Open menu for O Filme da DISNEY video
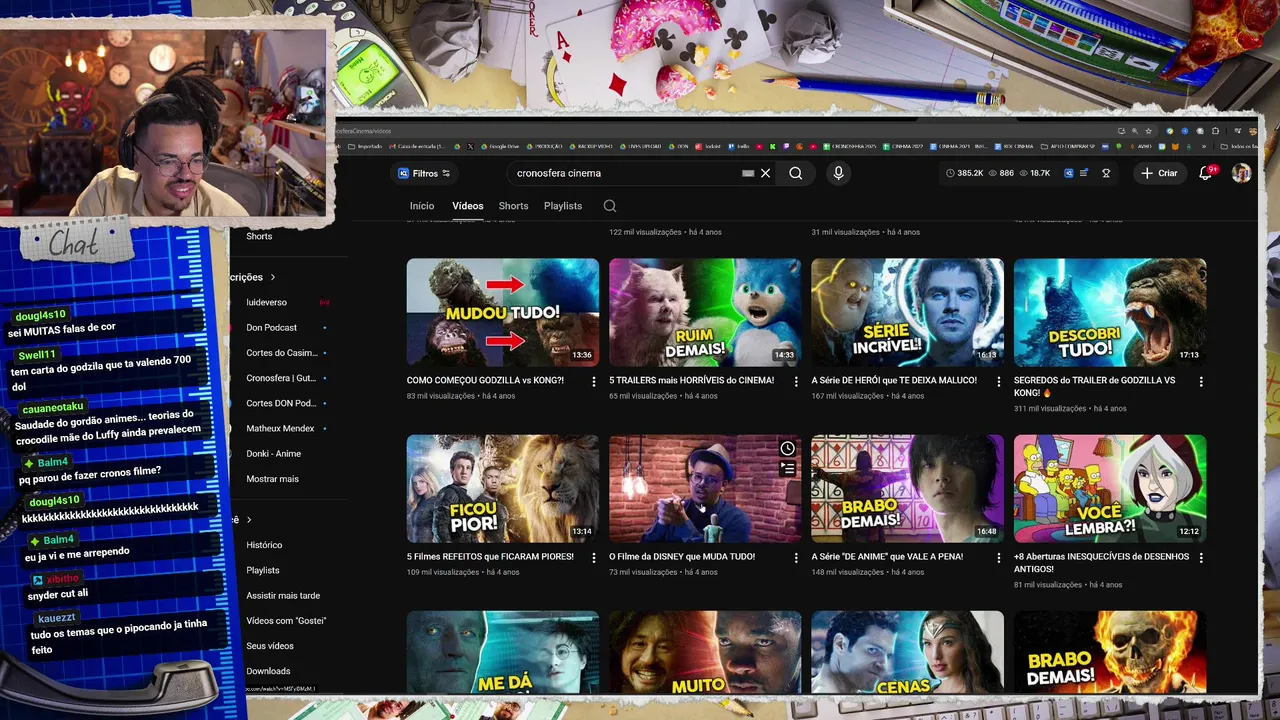The width and height of the screenshot is (1280, 720). (x=796, y=558)
